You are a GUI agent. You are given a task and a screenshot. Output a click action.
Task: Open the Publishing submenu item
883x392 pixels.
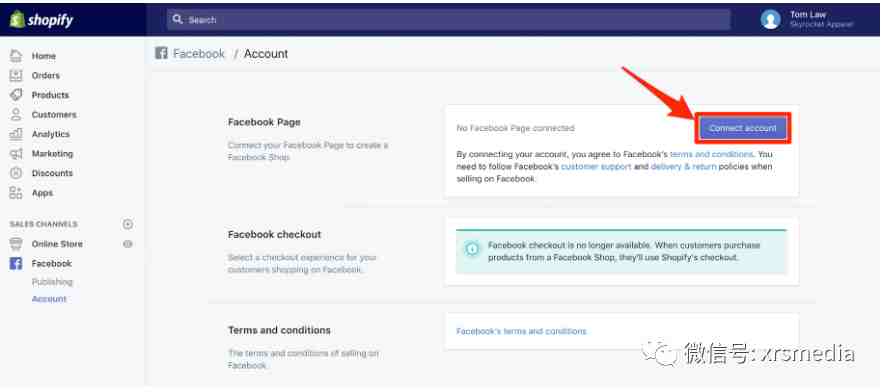coord(52,282)
